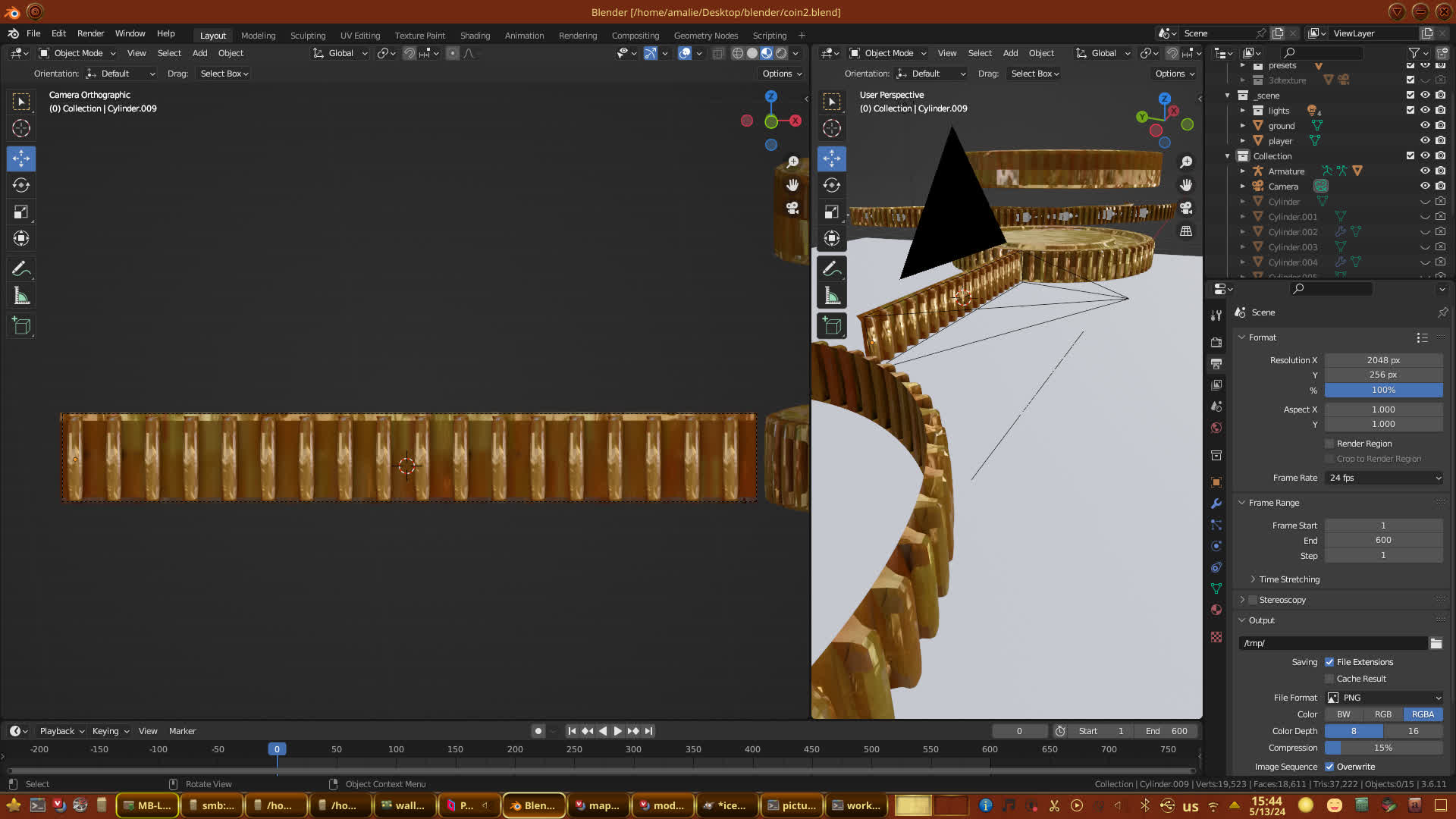Open the Render menu
Viewport: 1456px width, 819px height.
[90, 33]
